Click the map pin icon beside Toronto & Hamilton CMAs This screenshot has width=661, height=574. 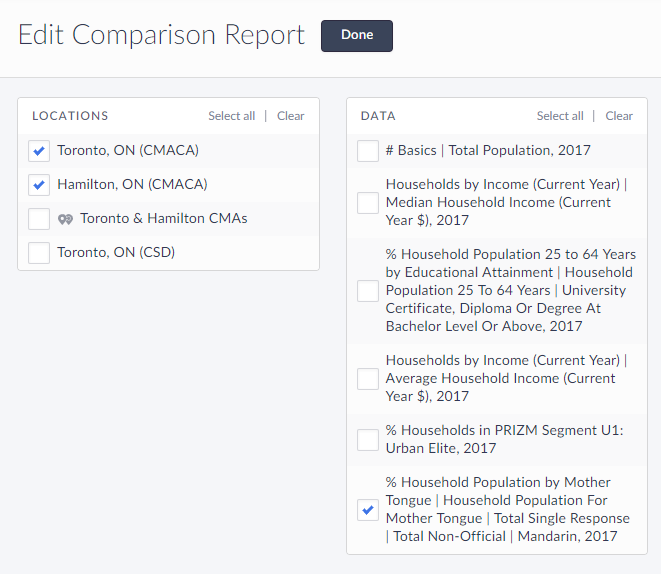(66, 219)
